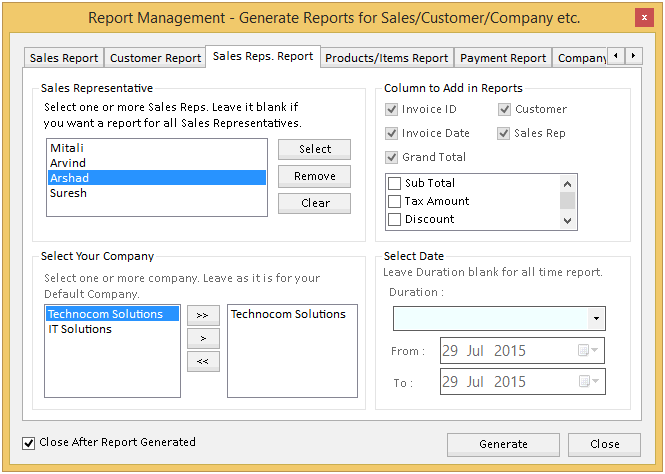Open the To date calendar picker
This screenshot has width=665, height=474.
point(589,381)
